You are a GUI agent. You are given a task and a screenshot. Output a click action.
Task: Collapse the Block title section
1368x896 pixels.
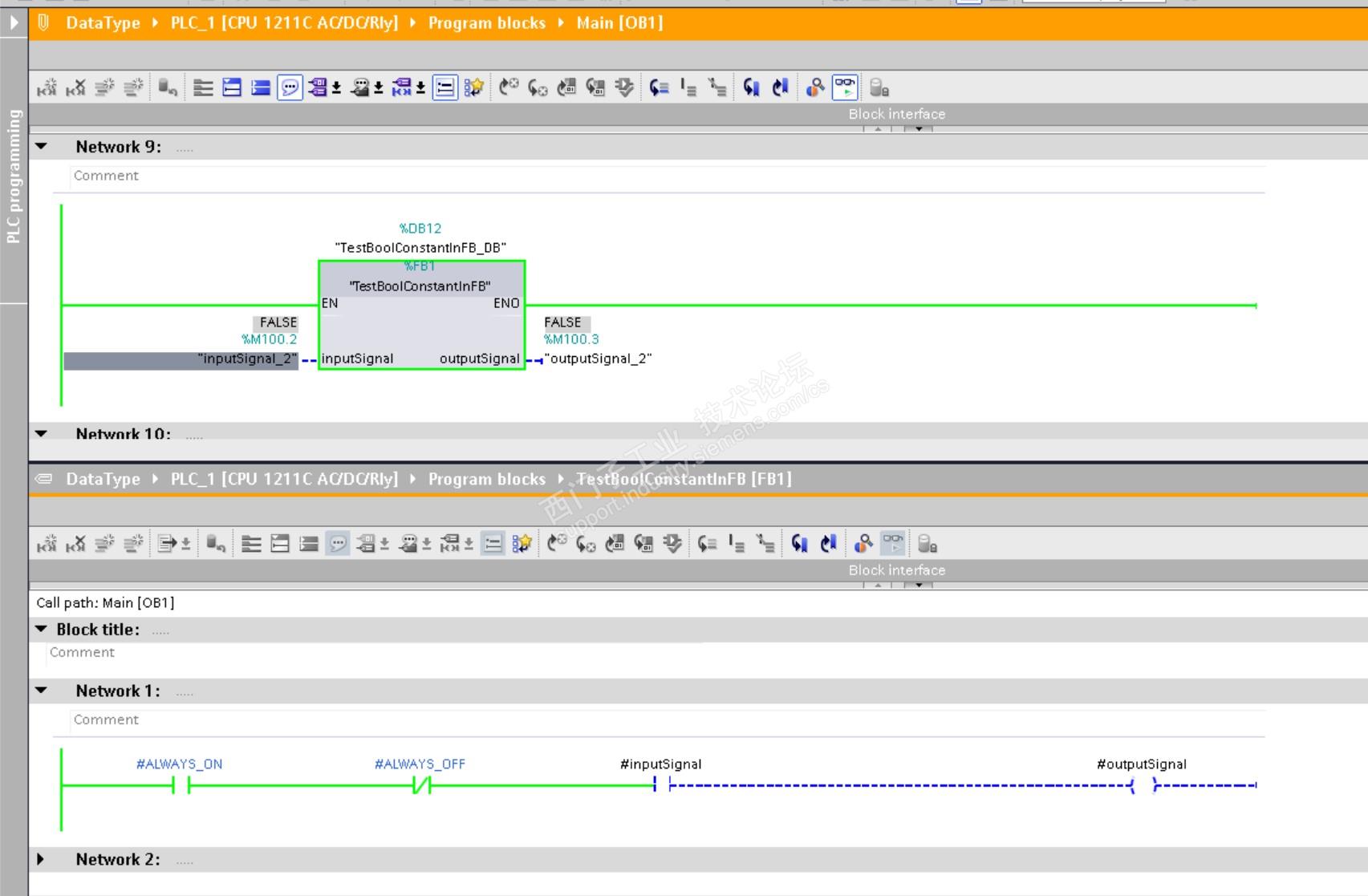[42, 630]
